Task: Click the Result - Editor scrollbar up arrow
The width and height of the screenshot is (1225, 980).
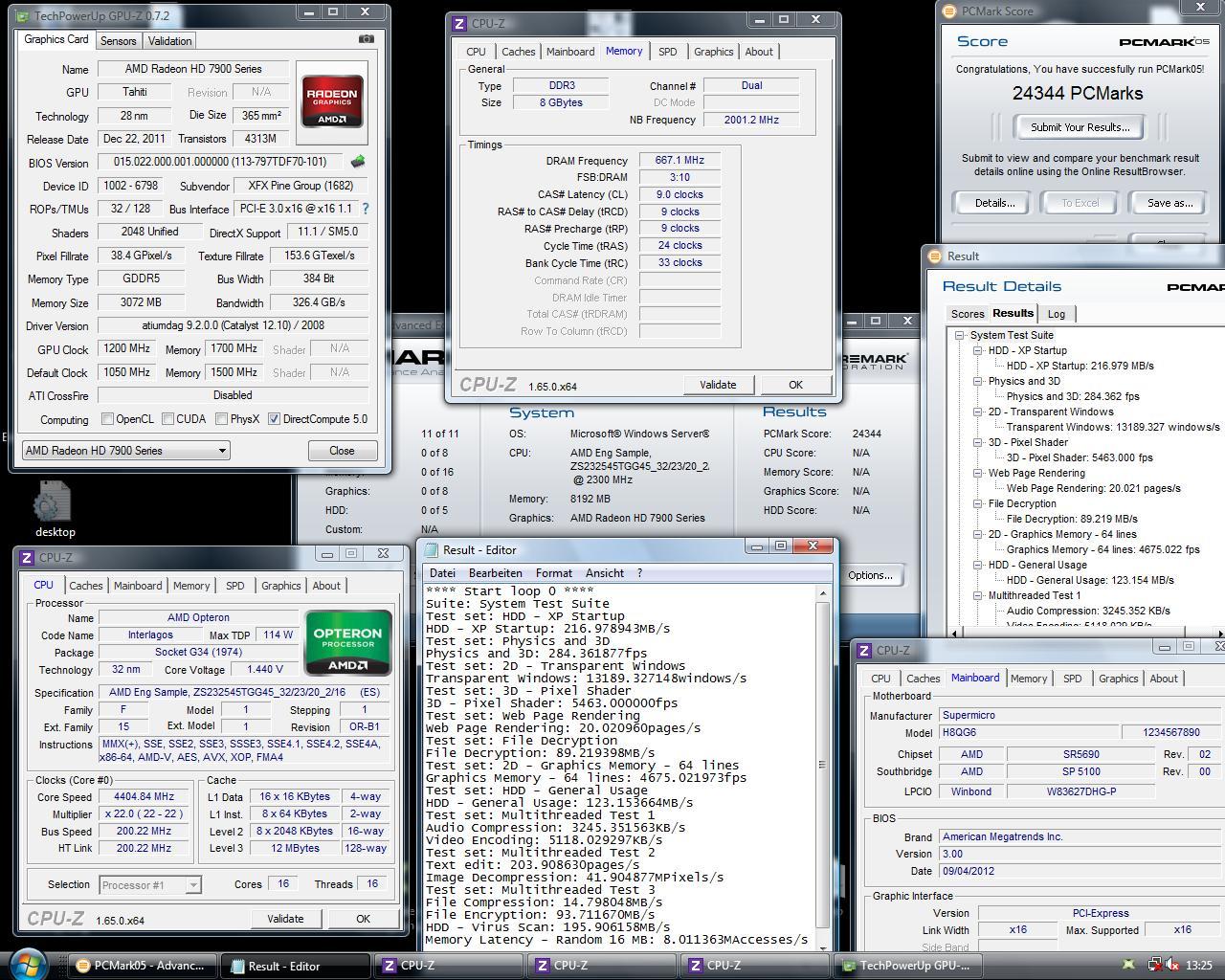Action: 823,593
